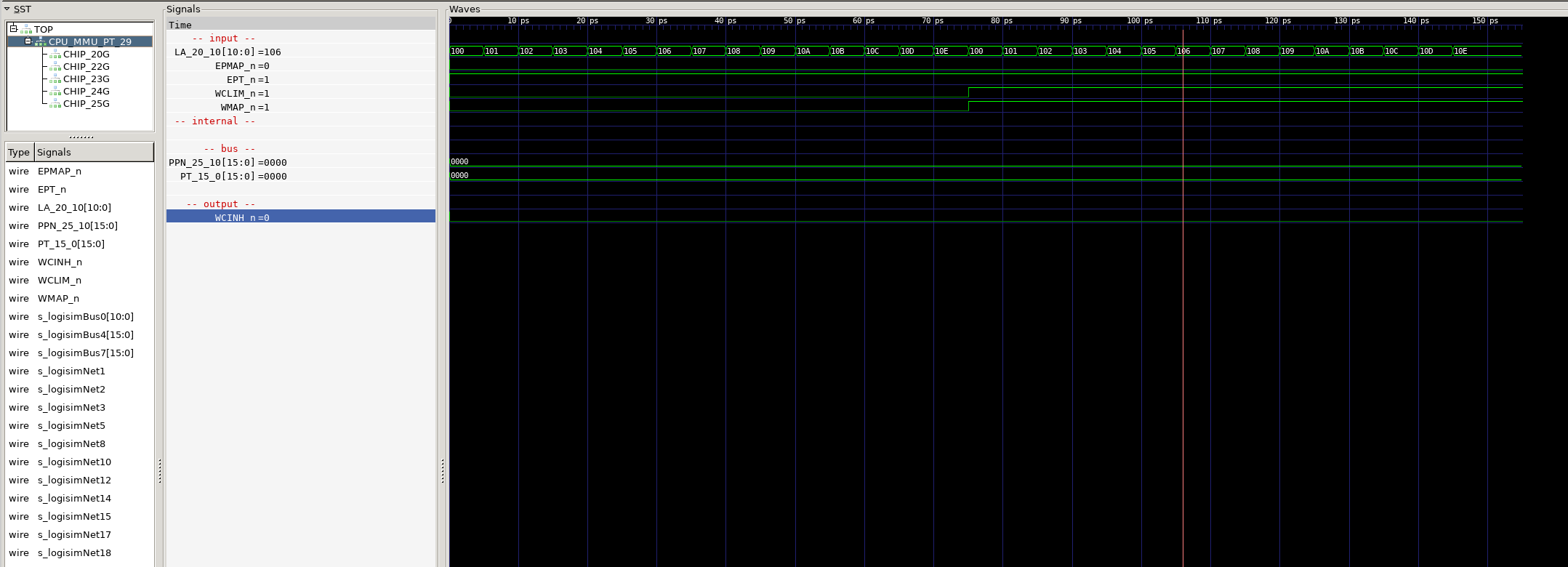Select CHIP_25G module in tree
Viewport: 1568px width, 567px height.
tap(86, 103)
